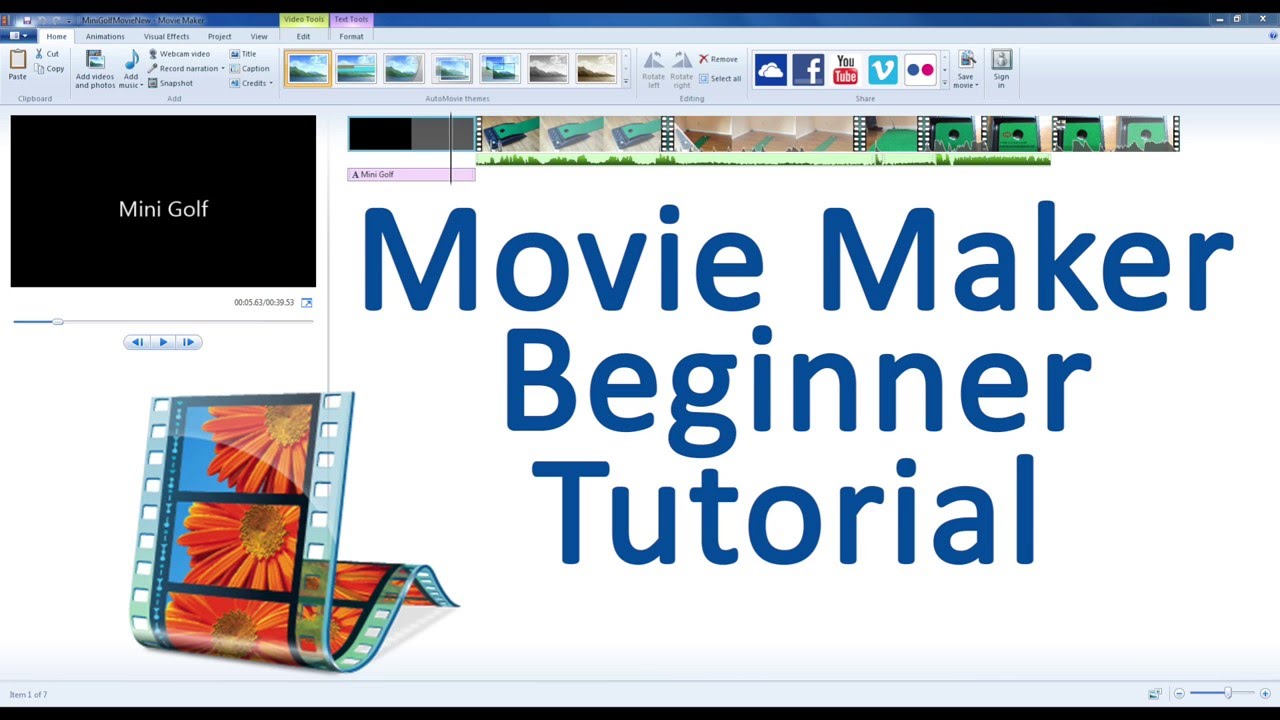Click the thumbnail size icon in status bar
1280x720 pixels.
coord(1155,693)
